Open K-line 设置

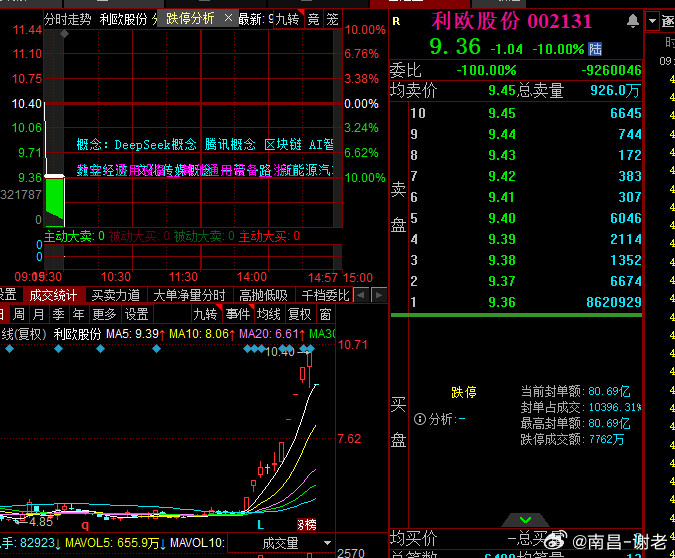coord(136,314)
